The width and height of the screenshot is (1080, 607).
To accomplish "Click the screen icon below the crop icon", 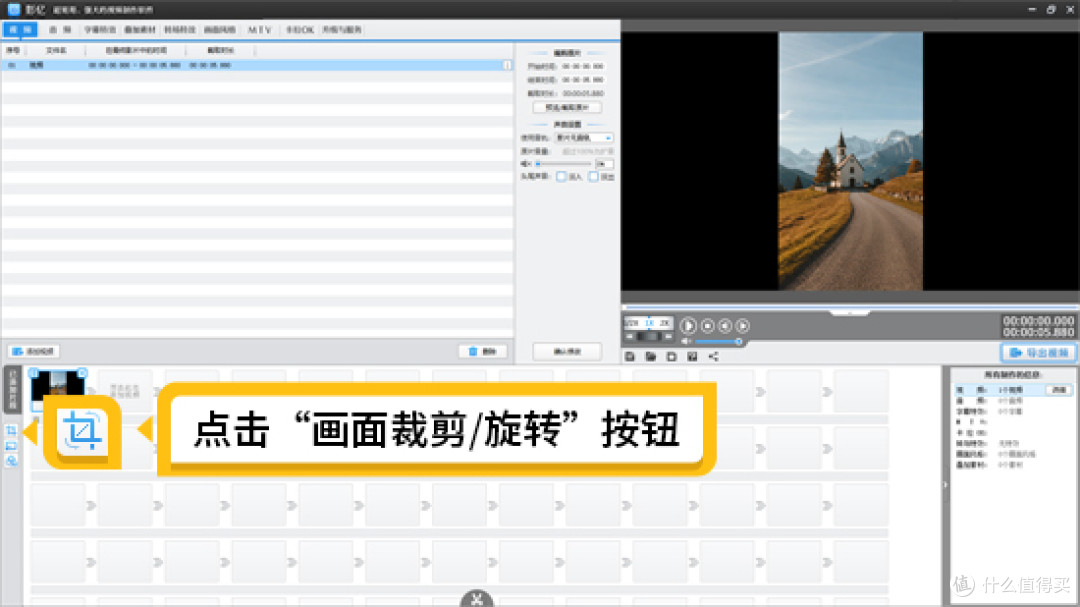I will [11, 446].
